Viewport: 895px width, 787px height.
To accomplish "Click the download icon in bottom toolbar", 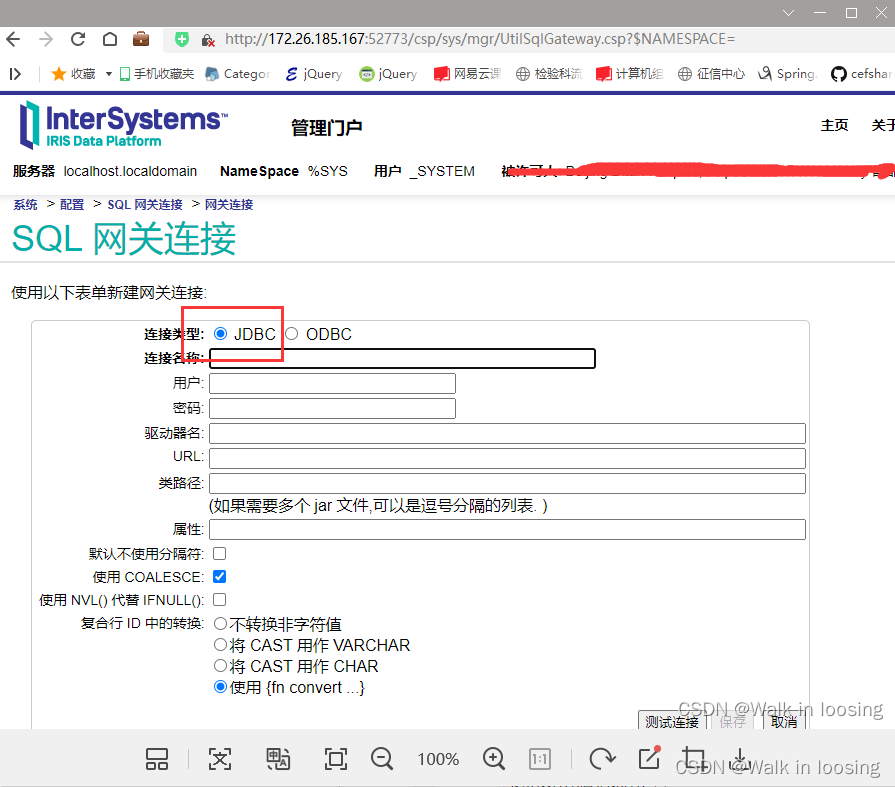I will pos(740,759).
